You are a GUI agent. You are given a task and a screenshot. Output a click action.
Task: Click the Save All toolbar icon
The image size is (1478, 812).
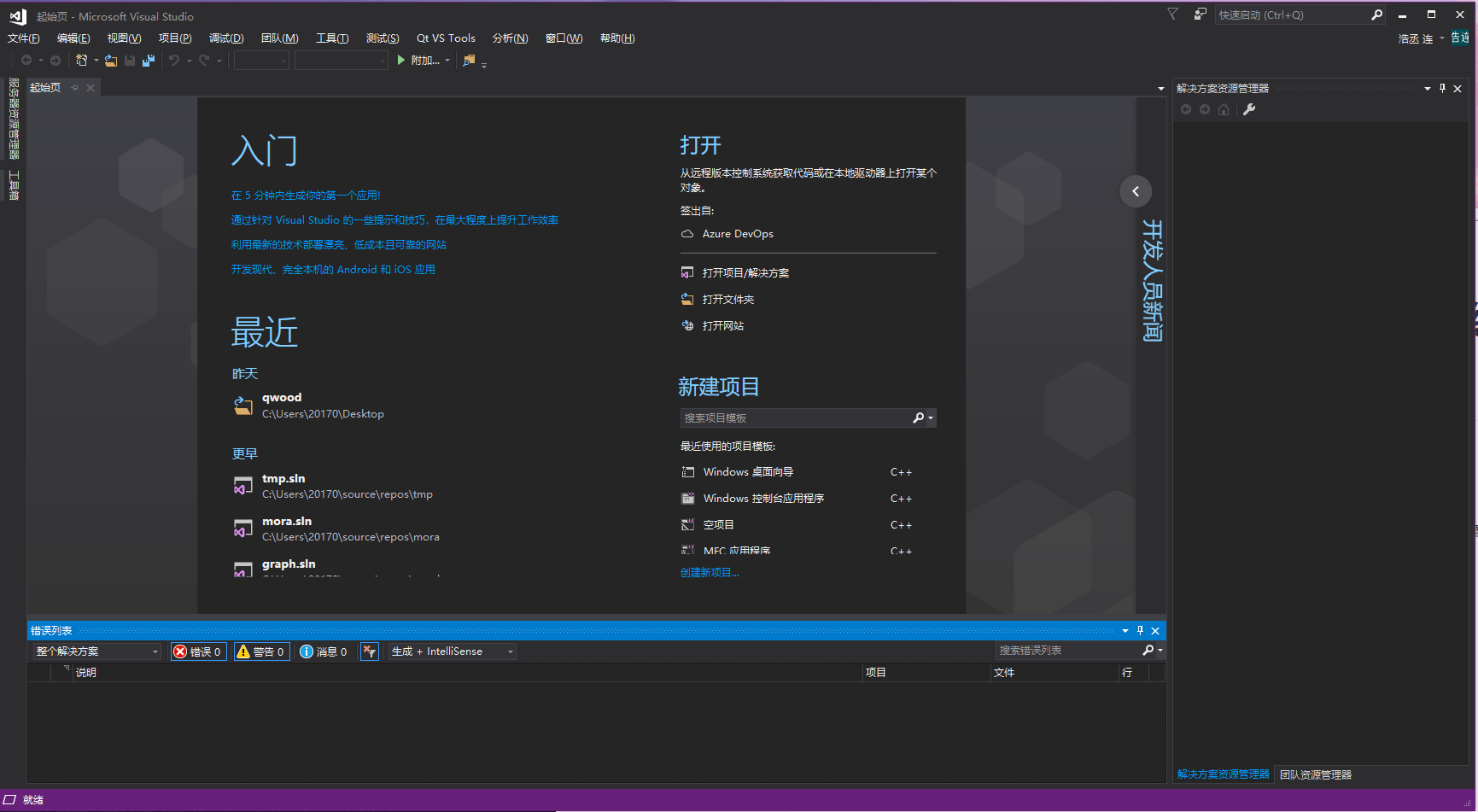[x=149, y=61]
